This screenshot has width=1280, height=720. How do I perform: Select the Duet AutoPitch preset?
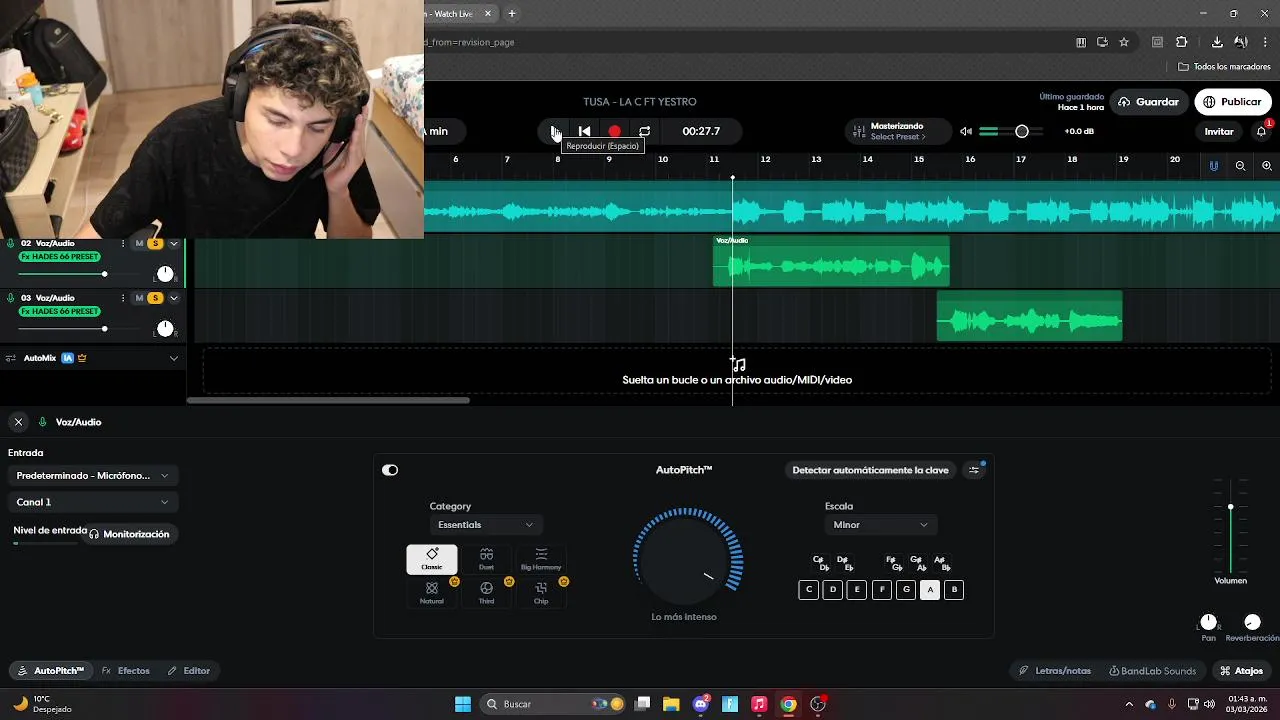(486, 559)
